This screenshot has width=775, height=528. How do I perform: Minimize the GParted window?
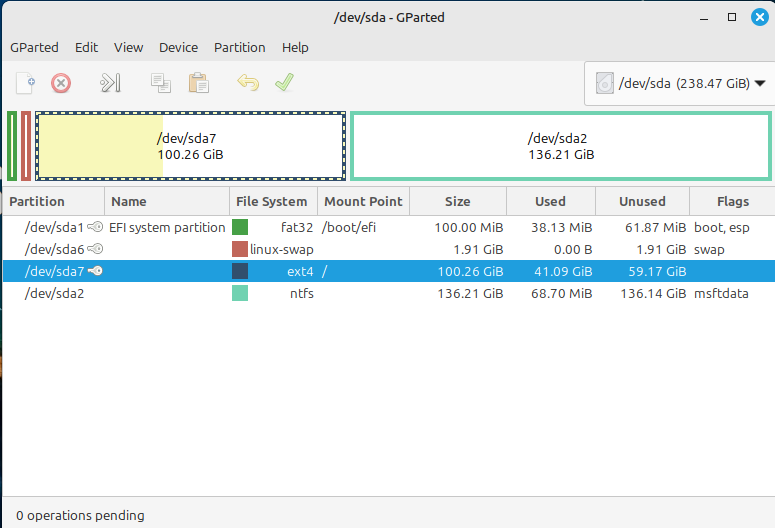(x=704, y=18)
